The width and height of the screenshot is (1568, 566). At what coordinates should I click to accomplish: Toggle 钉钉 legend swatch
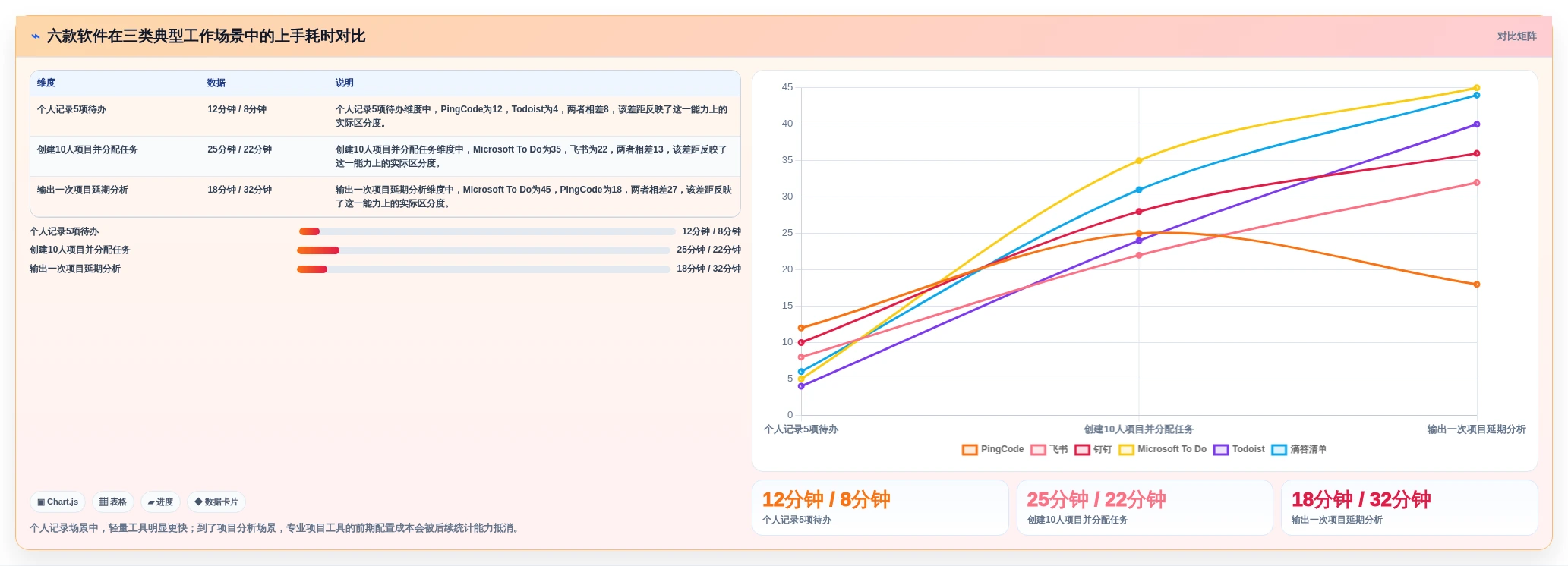[1082, 450]
